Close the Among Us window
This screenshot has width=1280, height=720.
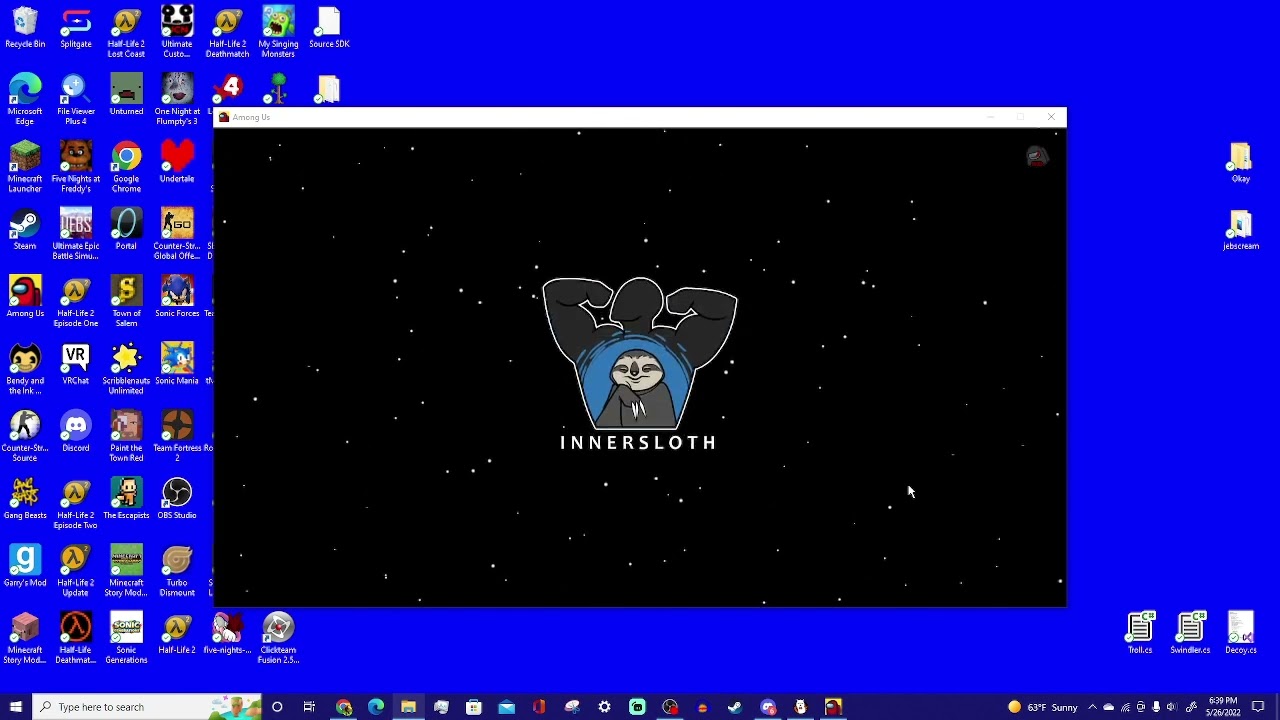(1051, 117)
